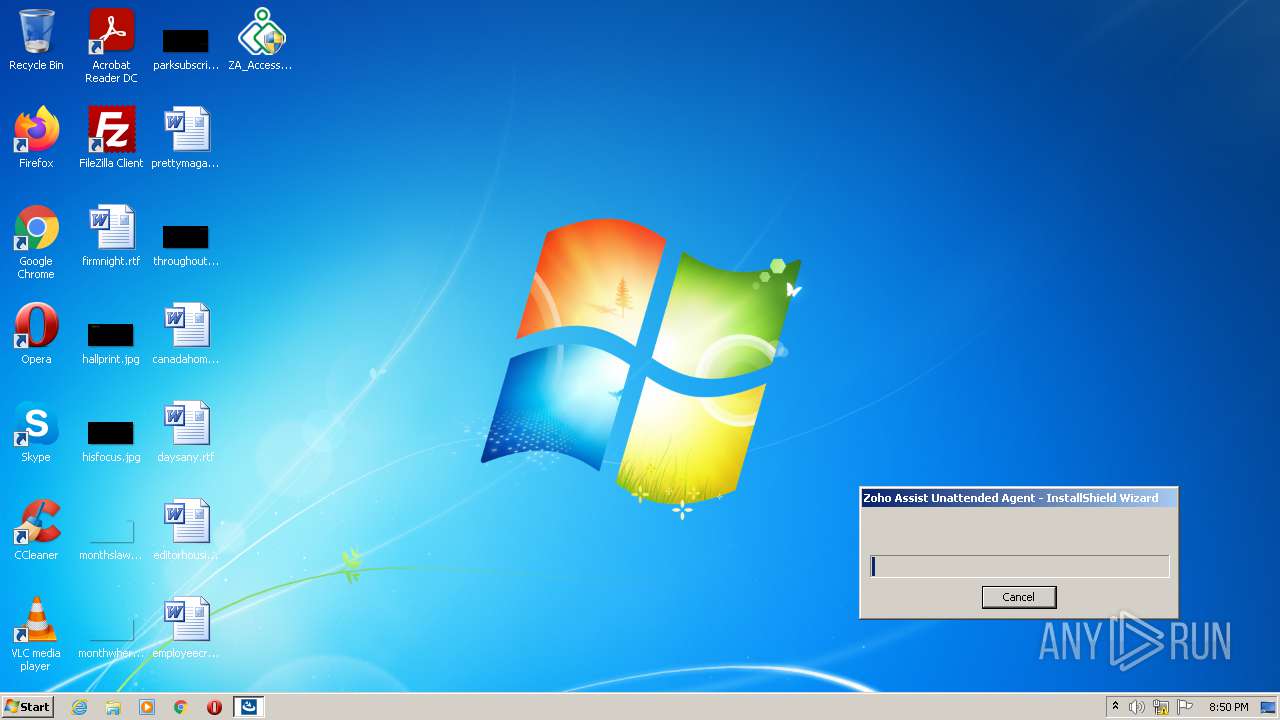Viewport: 1280px width, 720px height.
Task: Launch the Firefox desktop shortcut
Action: [36, 138]
